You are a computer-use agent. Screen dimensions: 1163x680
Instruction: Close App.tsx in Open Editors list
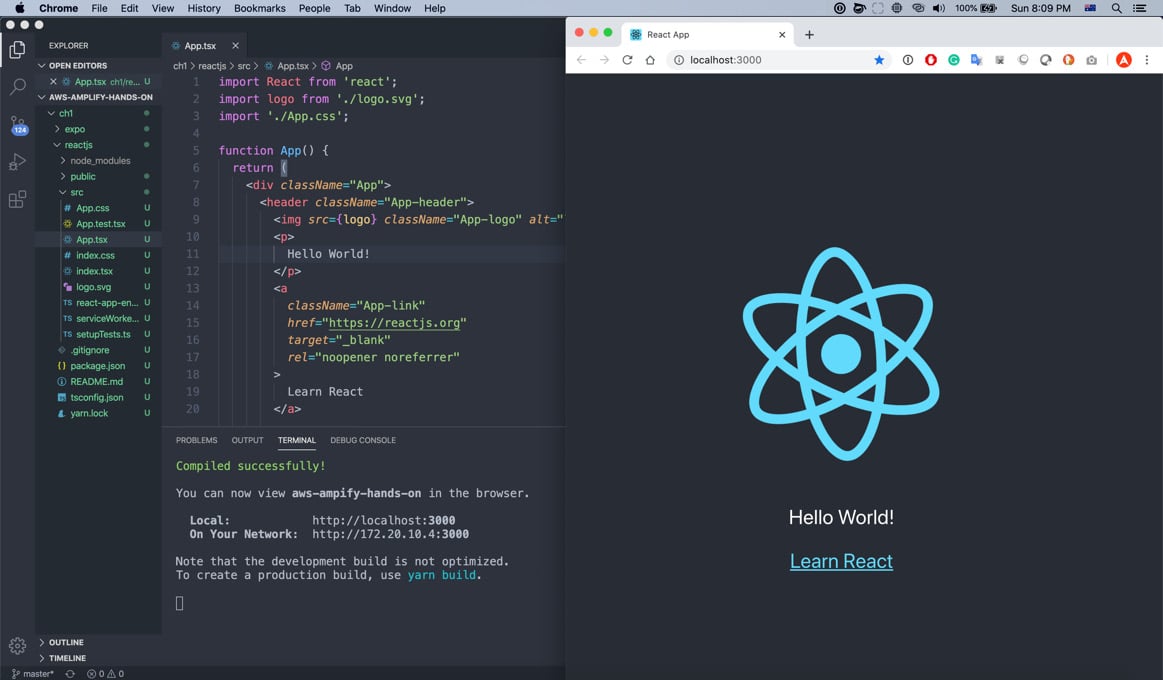53,82
